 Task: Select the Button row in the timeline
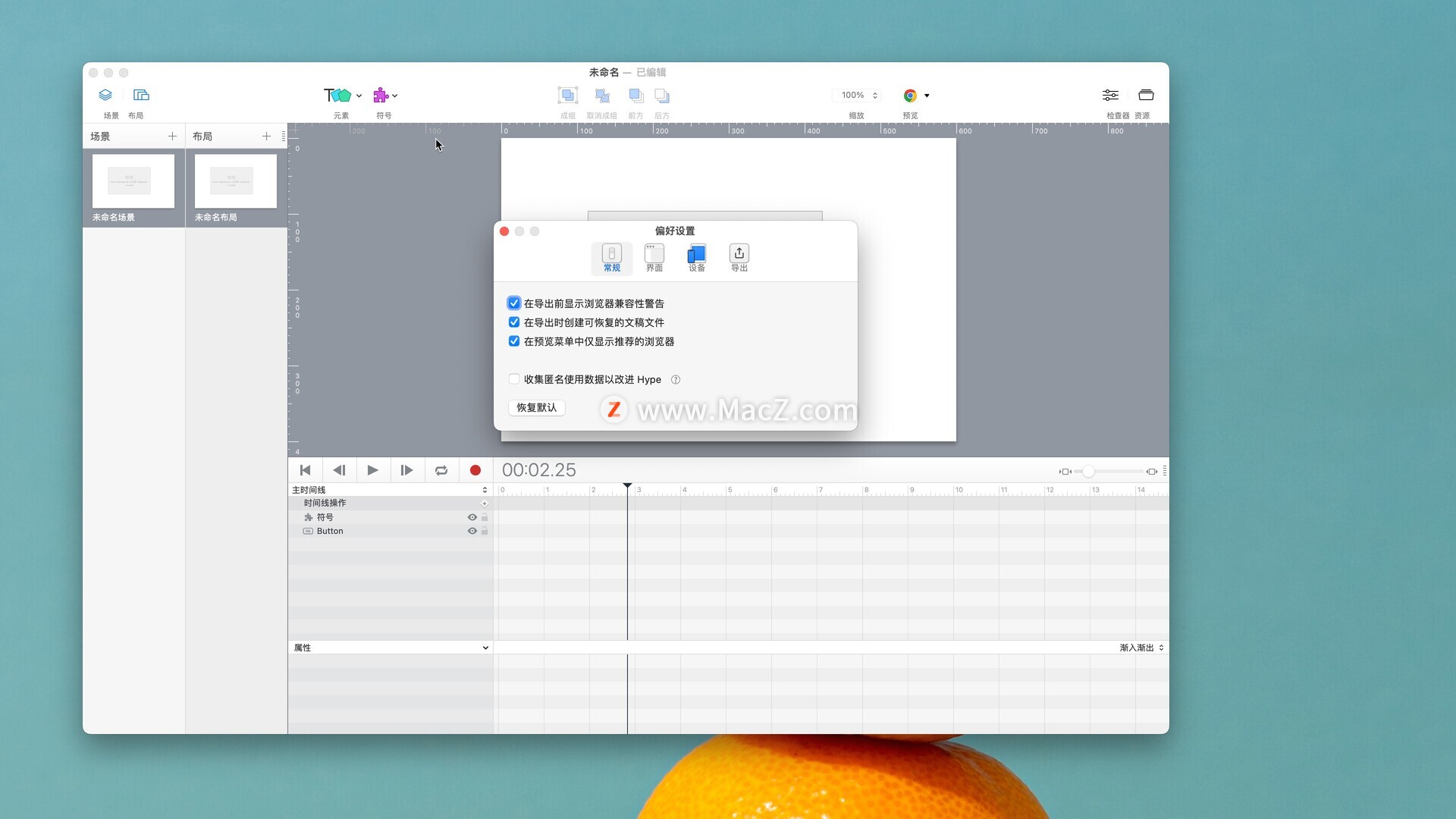[391, 531]
